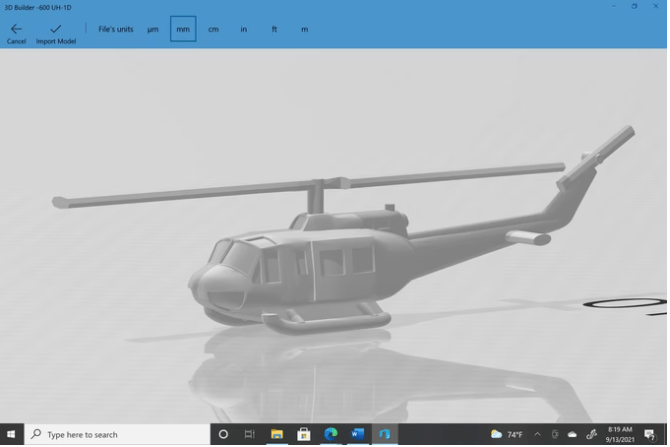Image resolution: width=670 pixels, height=447 pixels.
Task: Open the weather widget showing 74°F
Action: point(507,435)
